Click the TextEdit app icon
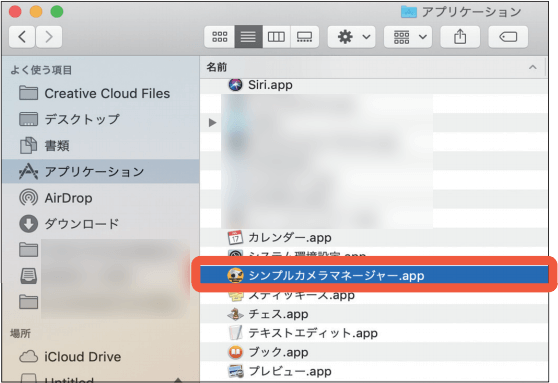The height and width of the screenshot is (383, 558). coord(235,333)
